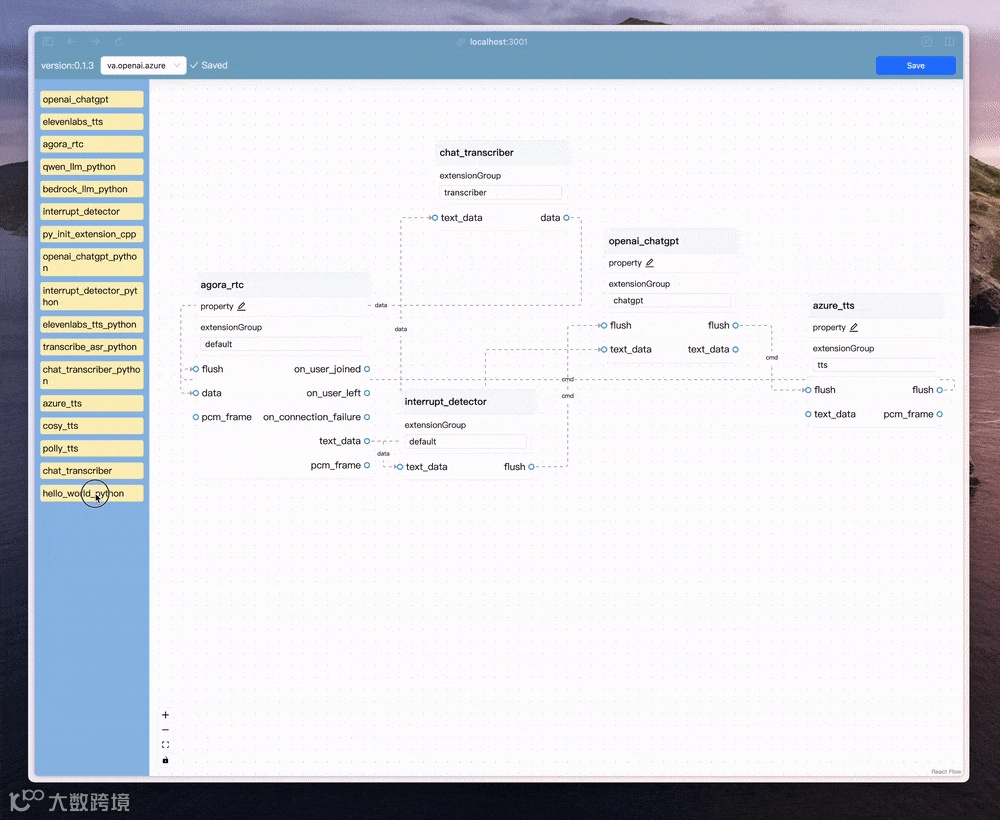Click chat_transcriber text_data input port

pyautogui.click(x=435, y=218)
